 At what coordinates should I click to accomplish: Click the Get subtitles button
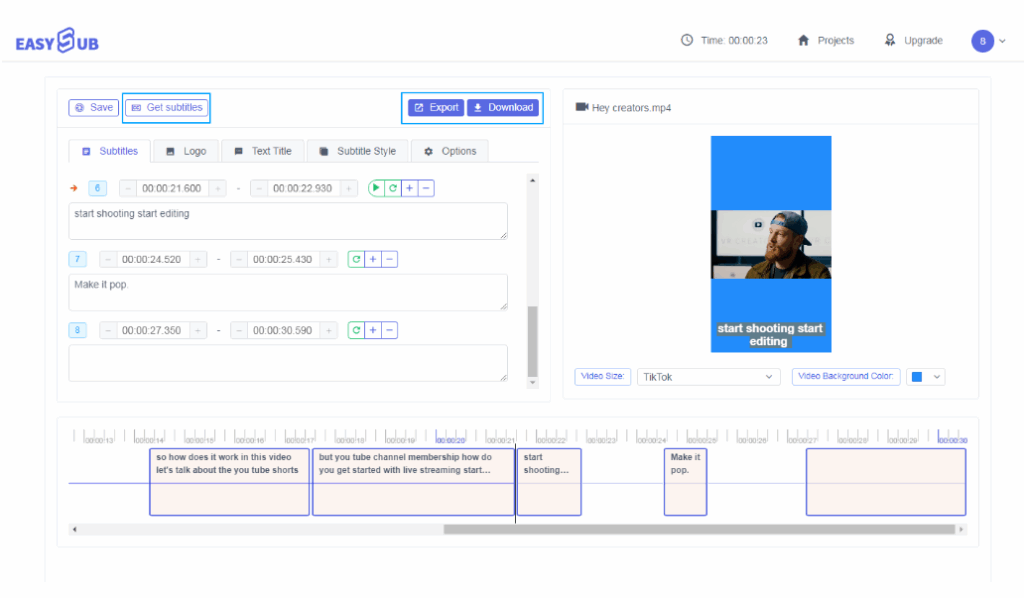coord(166,107)
